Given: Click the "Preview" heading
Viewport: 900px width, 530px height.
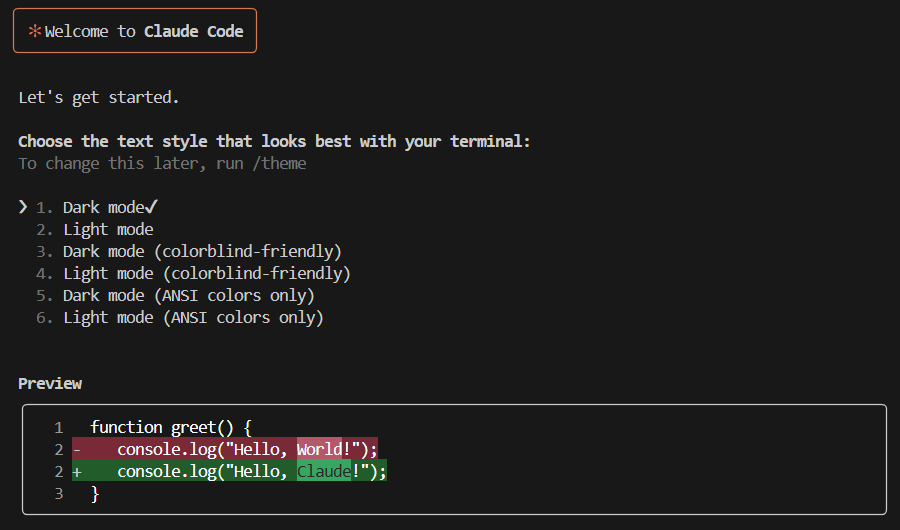Looking at the screenshot, I should pyautogui.click(x=50, y=384).
